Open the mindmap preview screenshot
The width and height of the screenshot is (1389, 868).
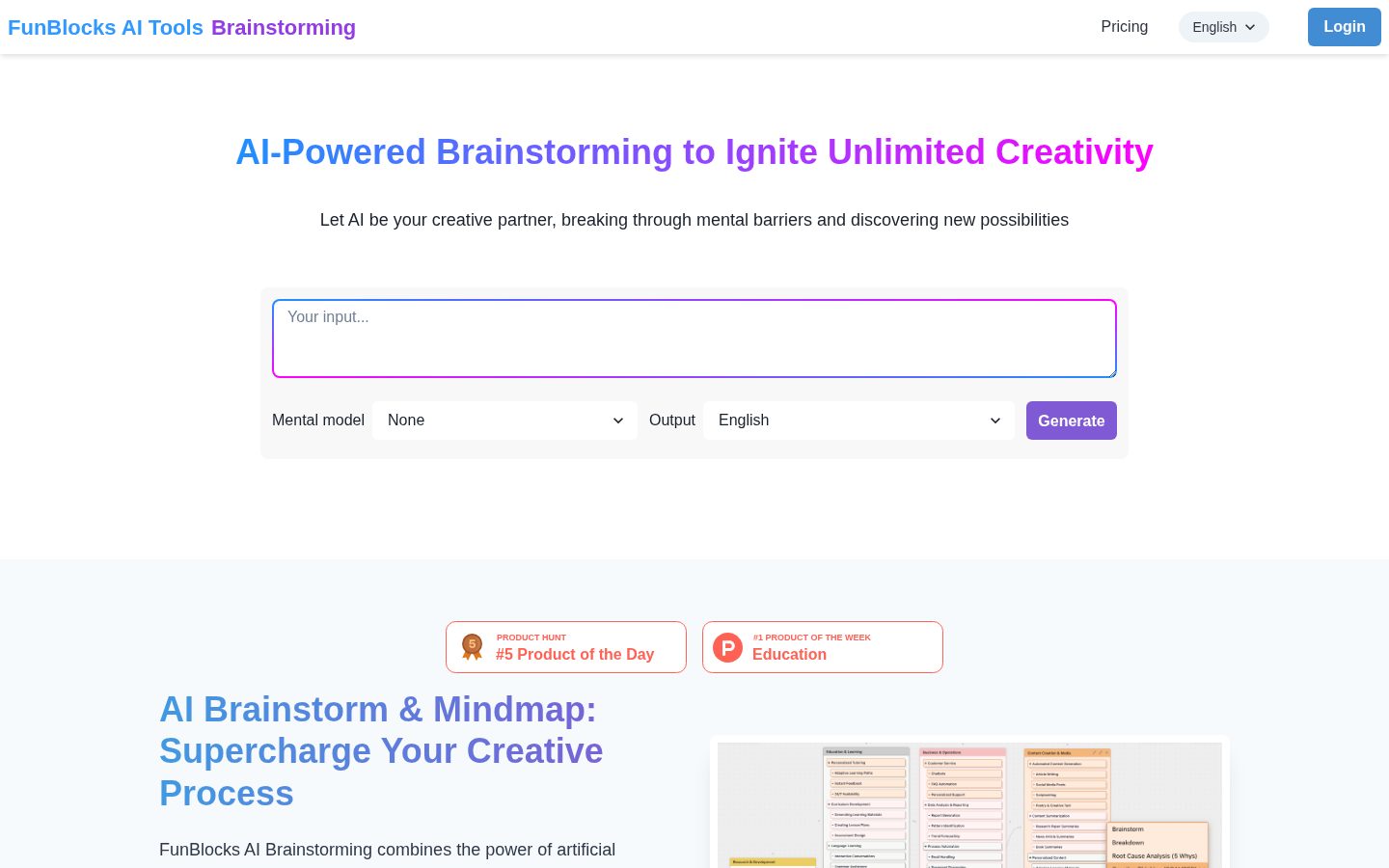coord(969,805)
